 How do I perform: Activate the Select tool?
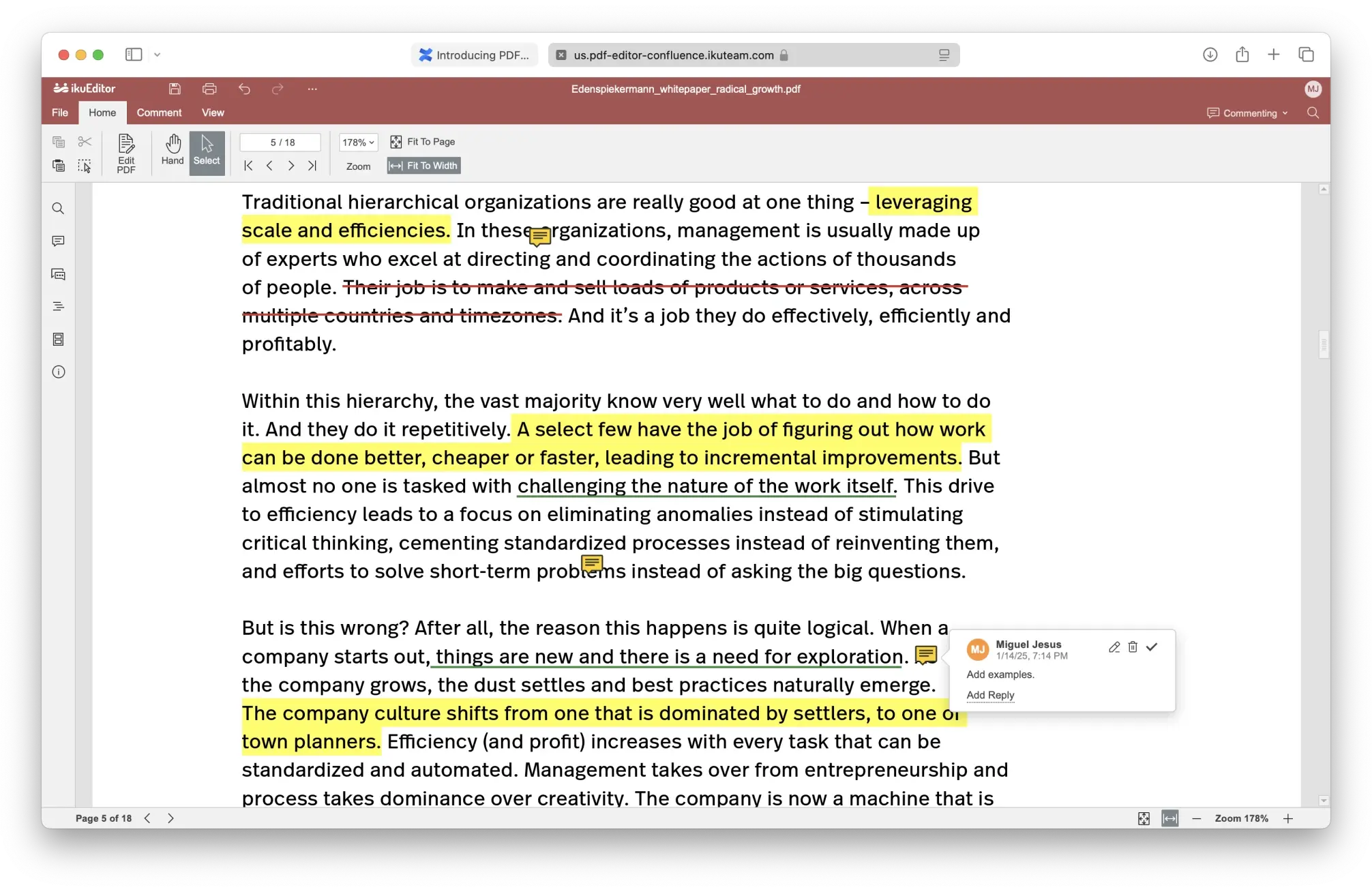pyautogui.click(x=207, y=153)
